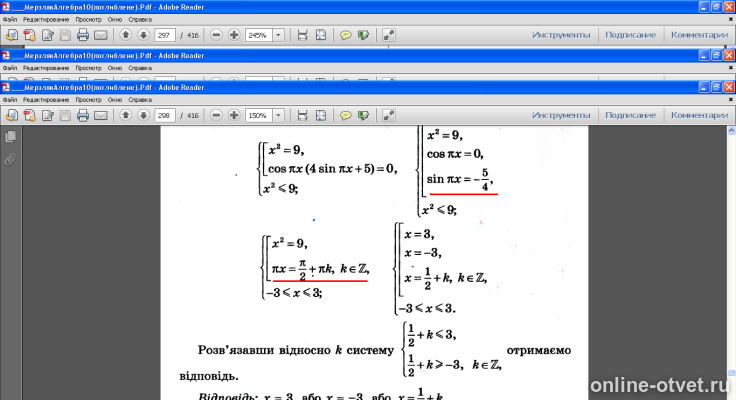
Task: Click the email envelope icon in page-298 toolbar
Action: [x=100, y=115]
